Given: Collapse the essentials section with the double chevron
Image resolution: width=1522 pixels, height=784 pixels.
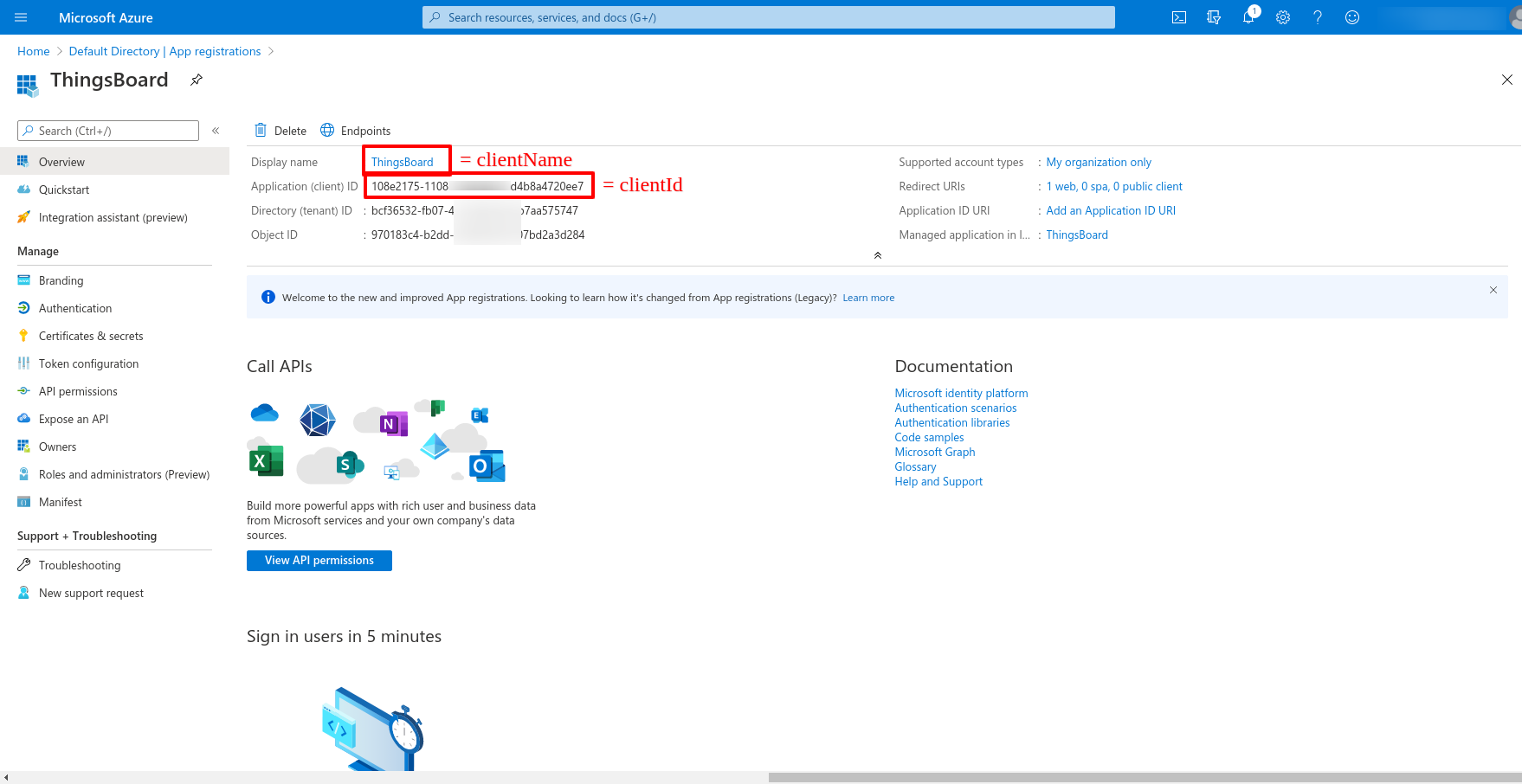Looking at the screenshot, I should [877, 255].
